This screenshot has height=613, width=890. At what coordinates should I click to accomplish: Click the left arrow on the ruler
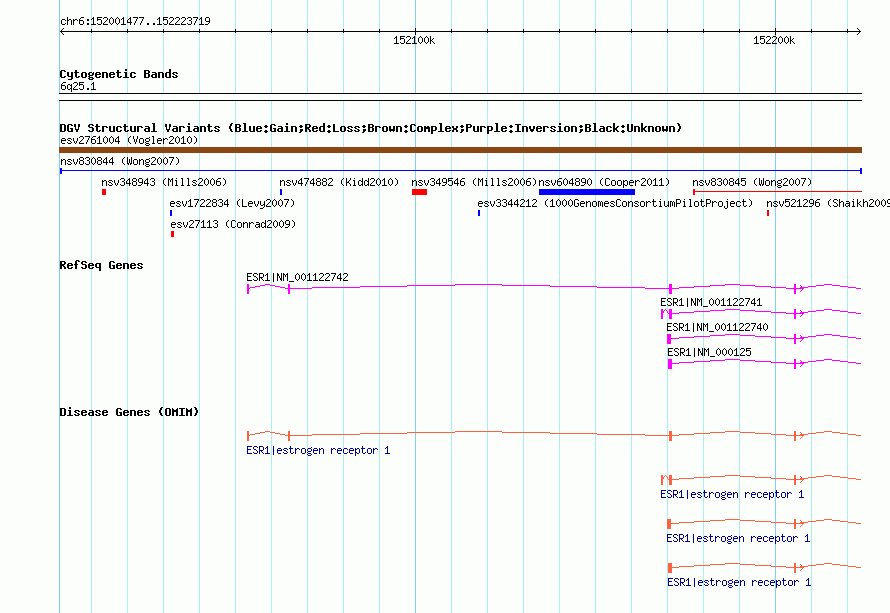[62, 32]
